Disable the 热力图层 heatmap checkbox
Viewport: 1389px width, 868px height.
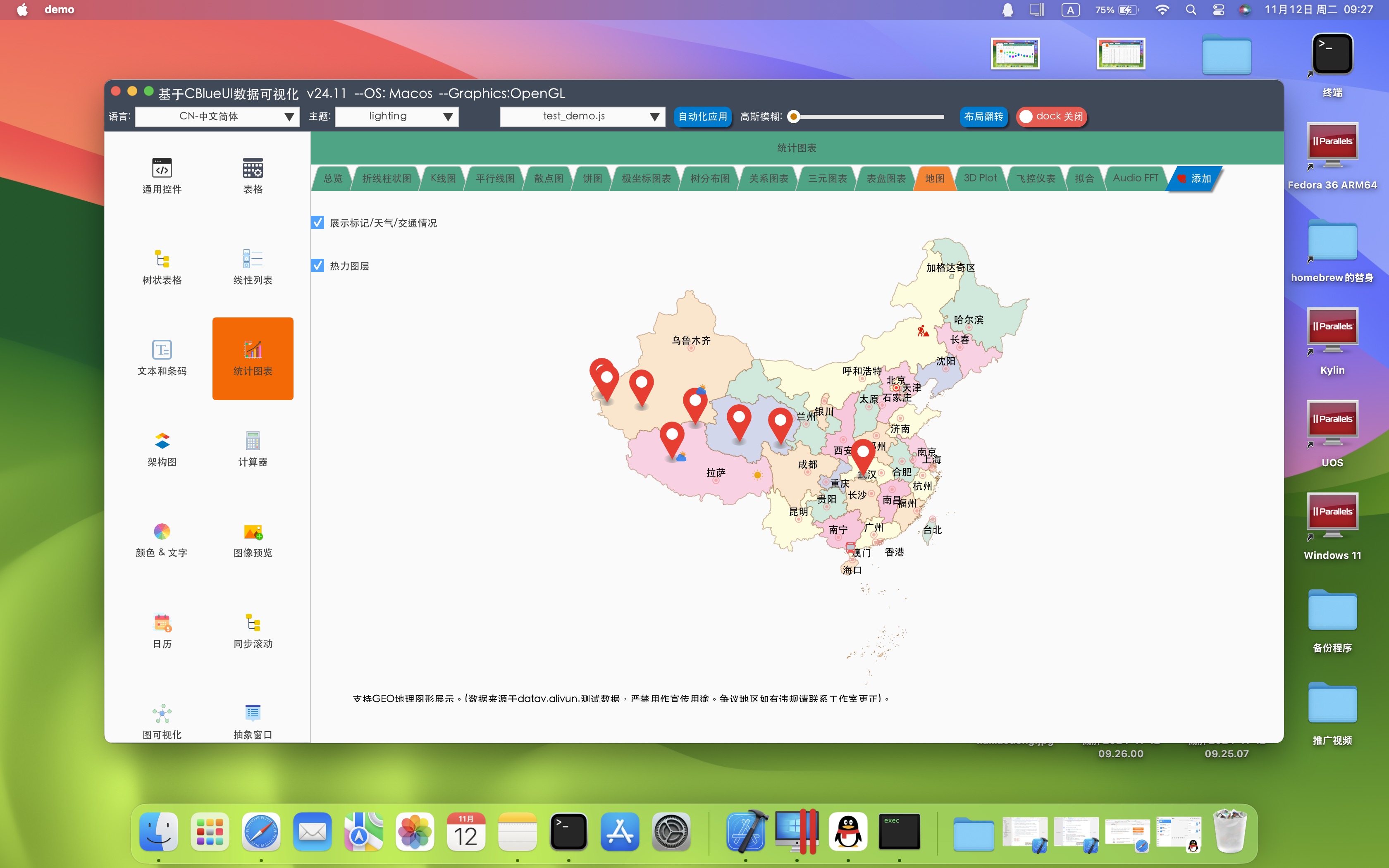click(318, 266)
